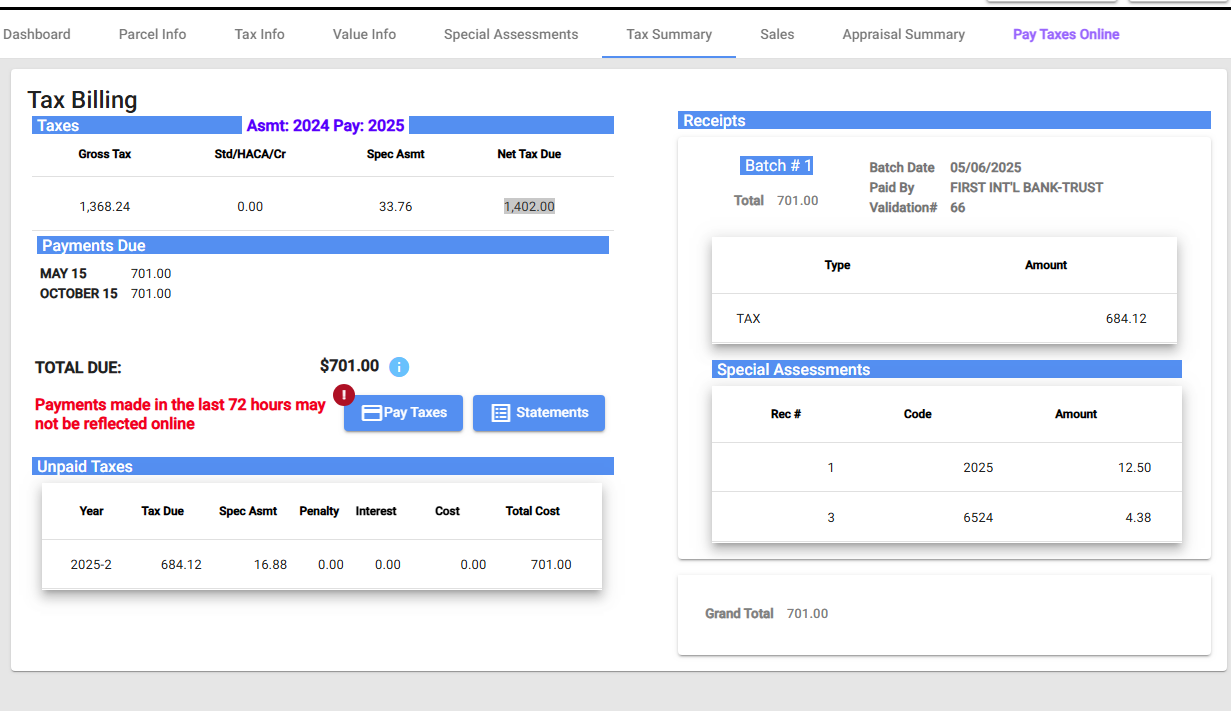Click the credit card icon on Pay Taxes

(x=372, y=413)
